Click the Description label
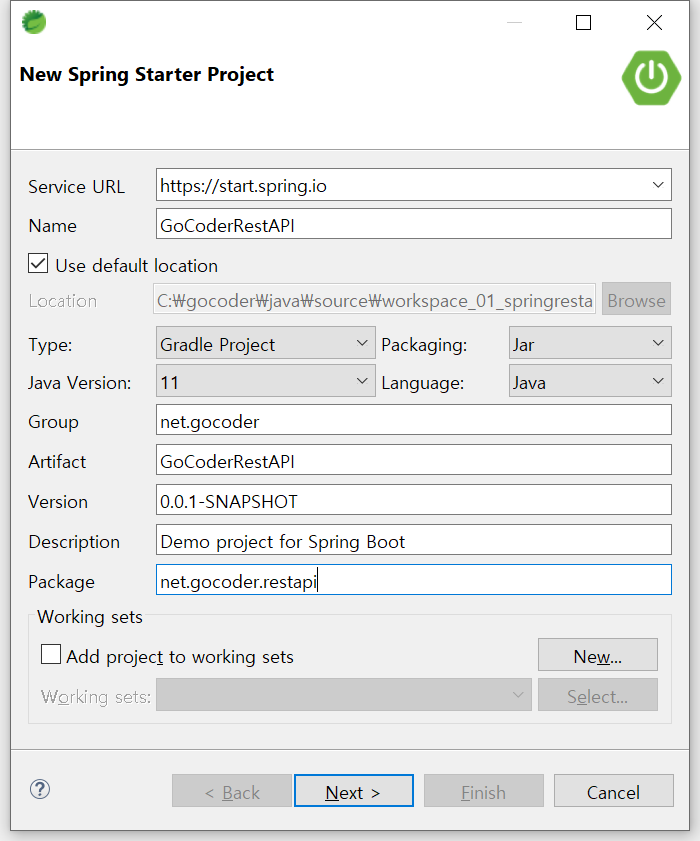Screen dimensions: 700x841 pyautogui.click(x=74, y=542)
